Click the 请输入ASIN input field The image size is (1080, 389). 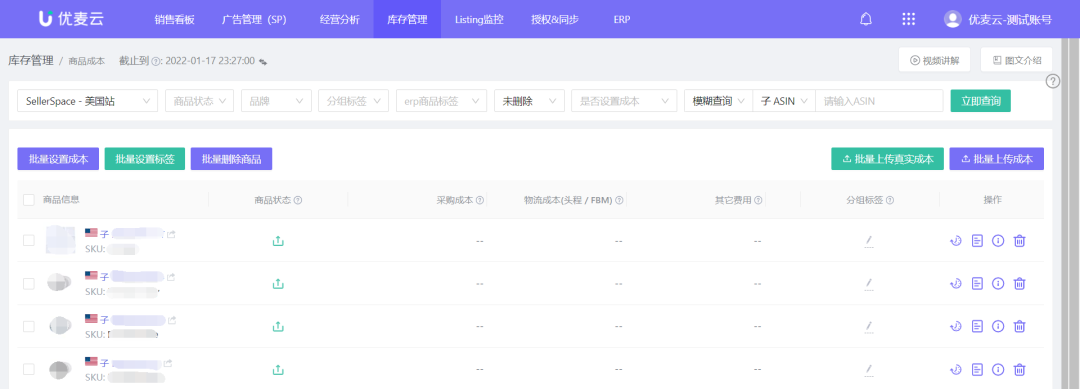pyautogui.click(x=879, y=101)
